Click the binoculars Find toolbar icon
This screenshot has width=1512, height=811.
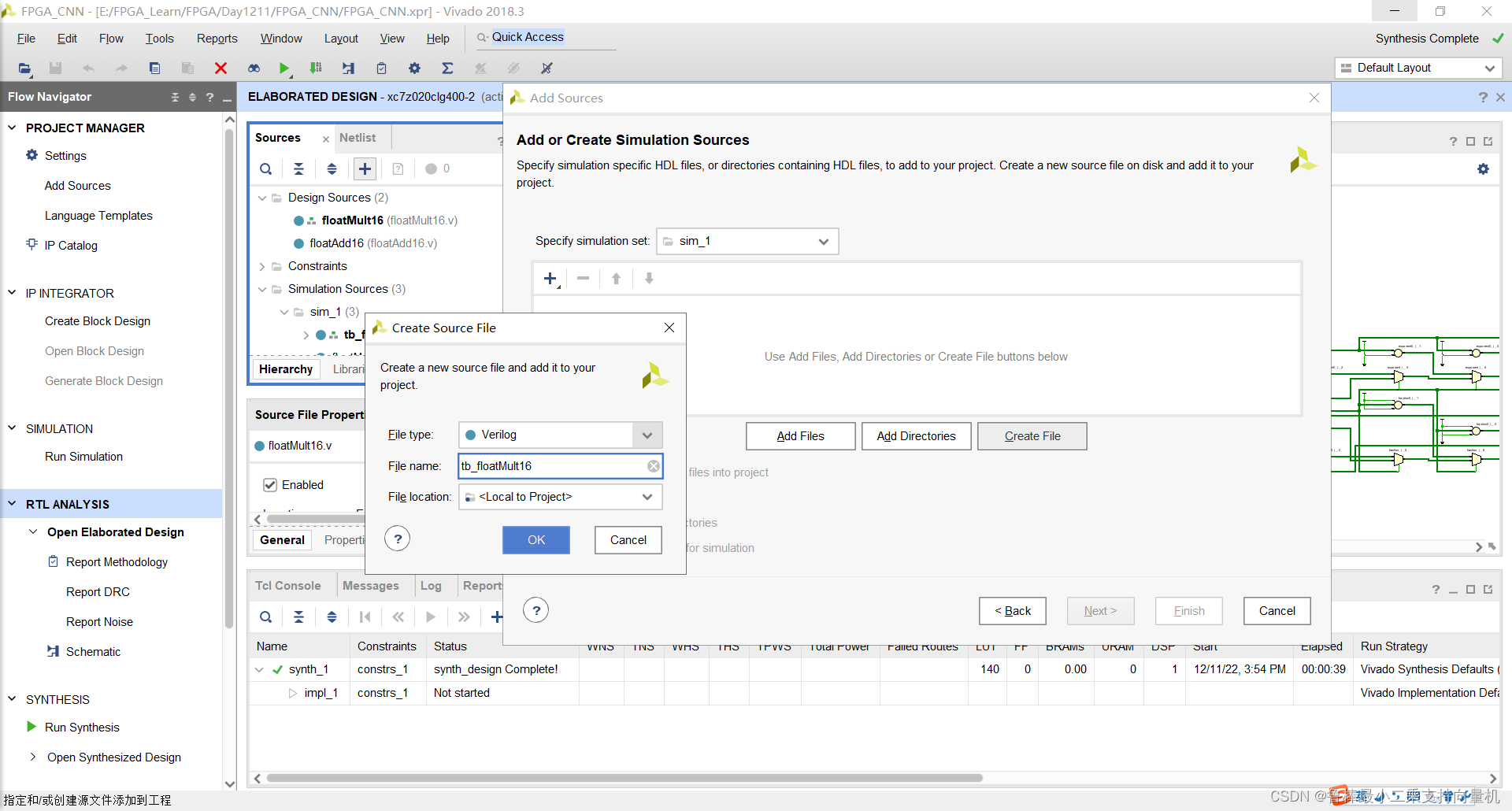254,69
